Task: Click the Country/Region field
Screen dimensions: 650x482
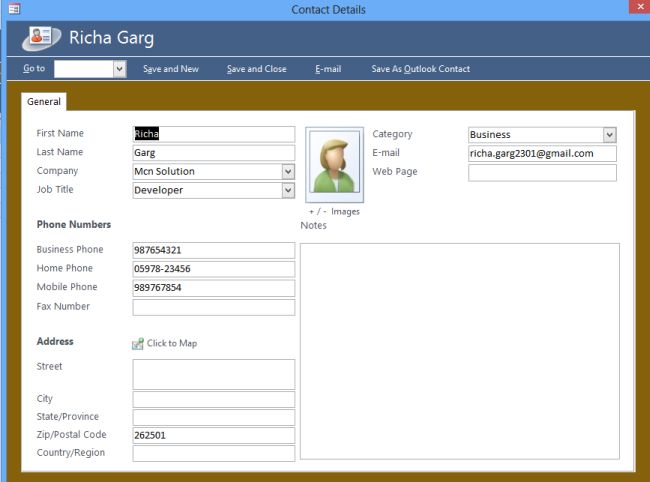Action: [214, 453]
